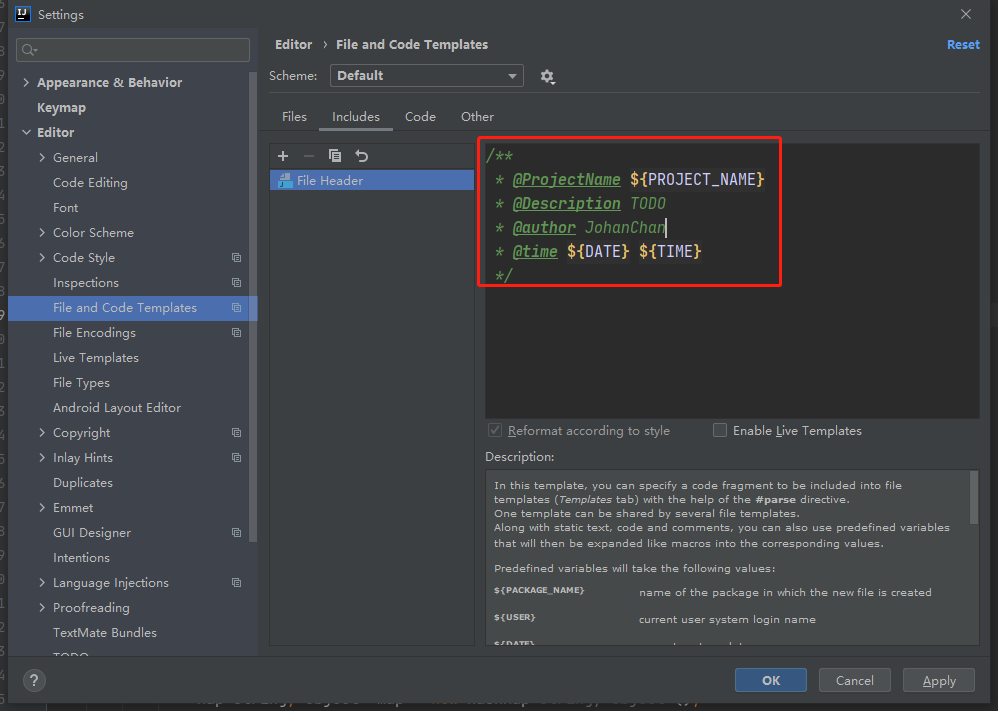Click the copy template icon
Viewport: 998px width, 711px height.
point(335,156)
